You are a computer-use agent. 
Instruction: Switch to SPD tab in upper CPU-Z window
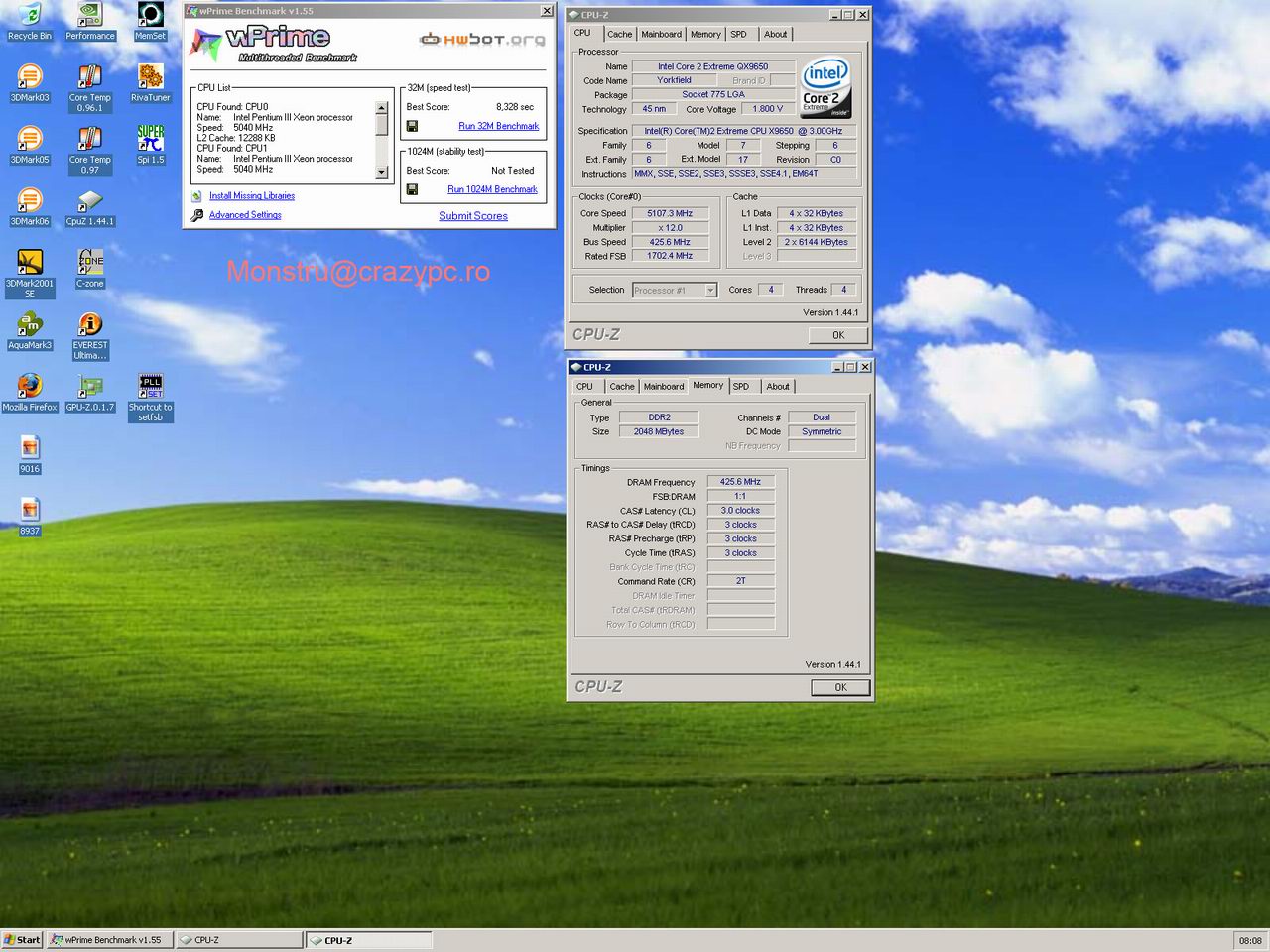pos(739,34)
